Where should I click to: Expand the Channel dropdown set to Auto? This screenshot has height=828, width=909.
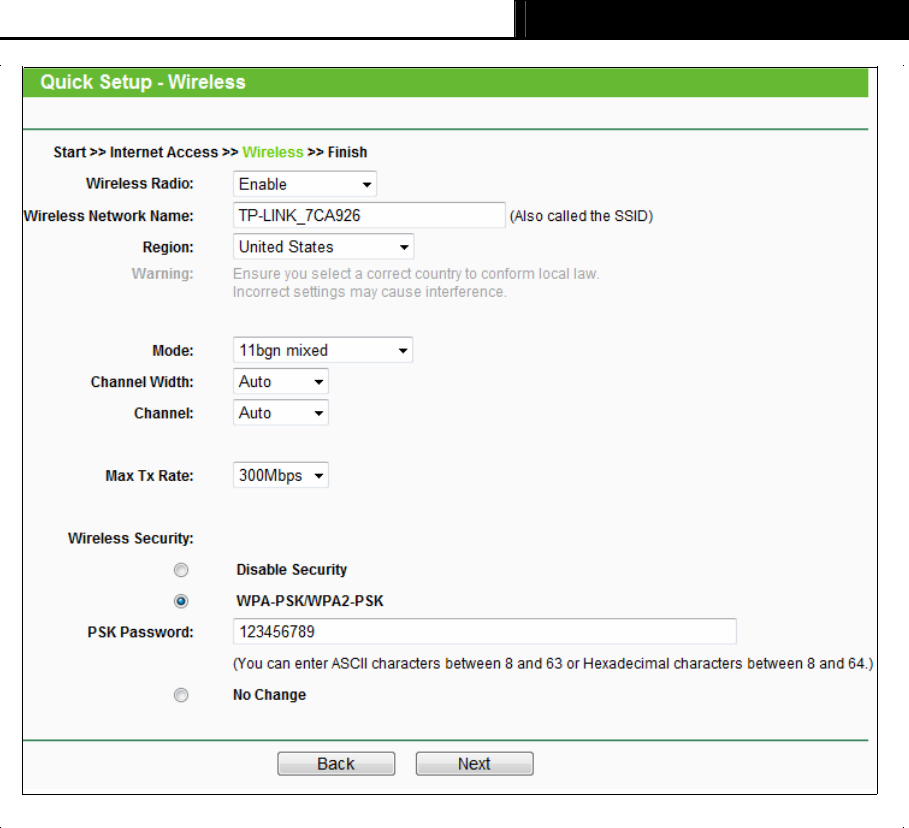coord(281,413)
